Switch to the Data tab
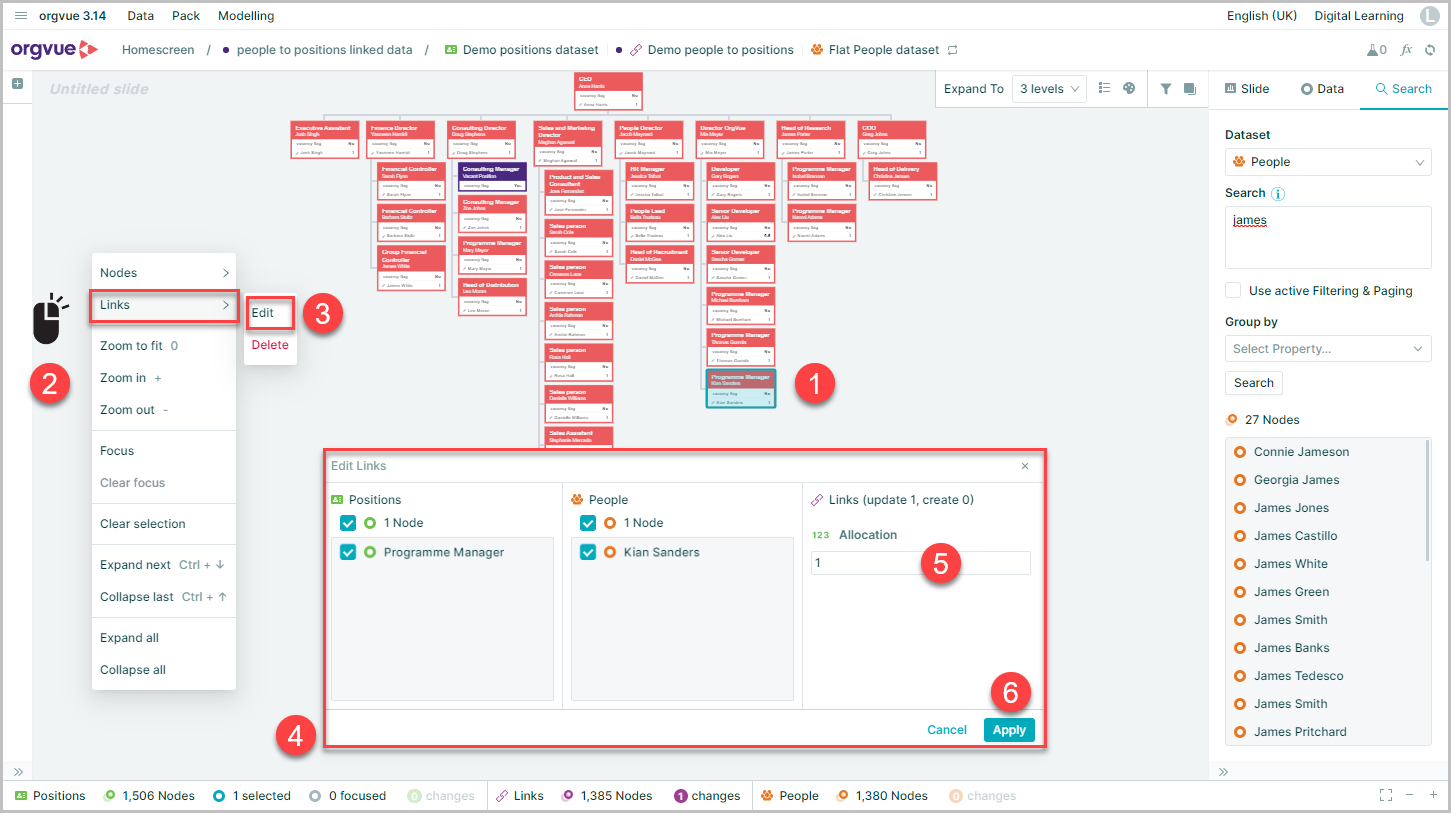Viewport: 1451px width, 813px height. (x=1322, y=89)
